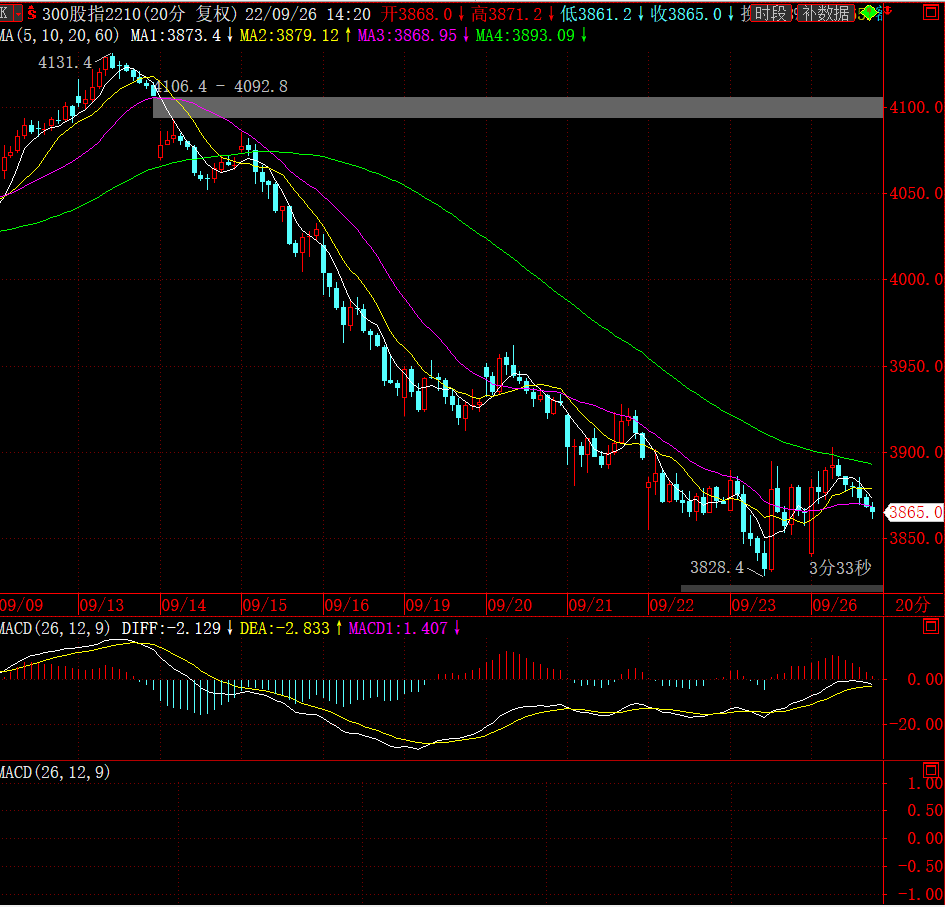The width and height of the screenshot is (945, 907).
Task: Click the 20分 period label on time axis
Action: click(912, 605)
